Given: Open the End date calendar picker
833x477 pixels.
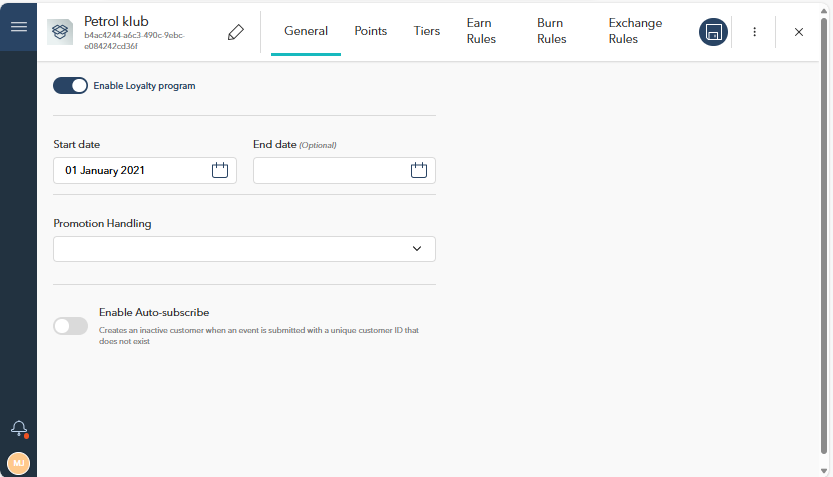Looking at the screenshot, I should [419, 170].
